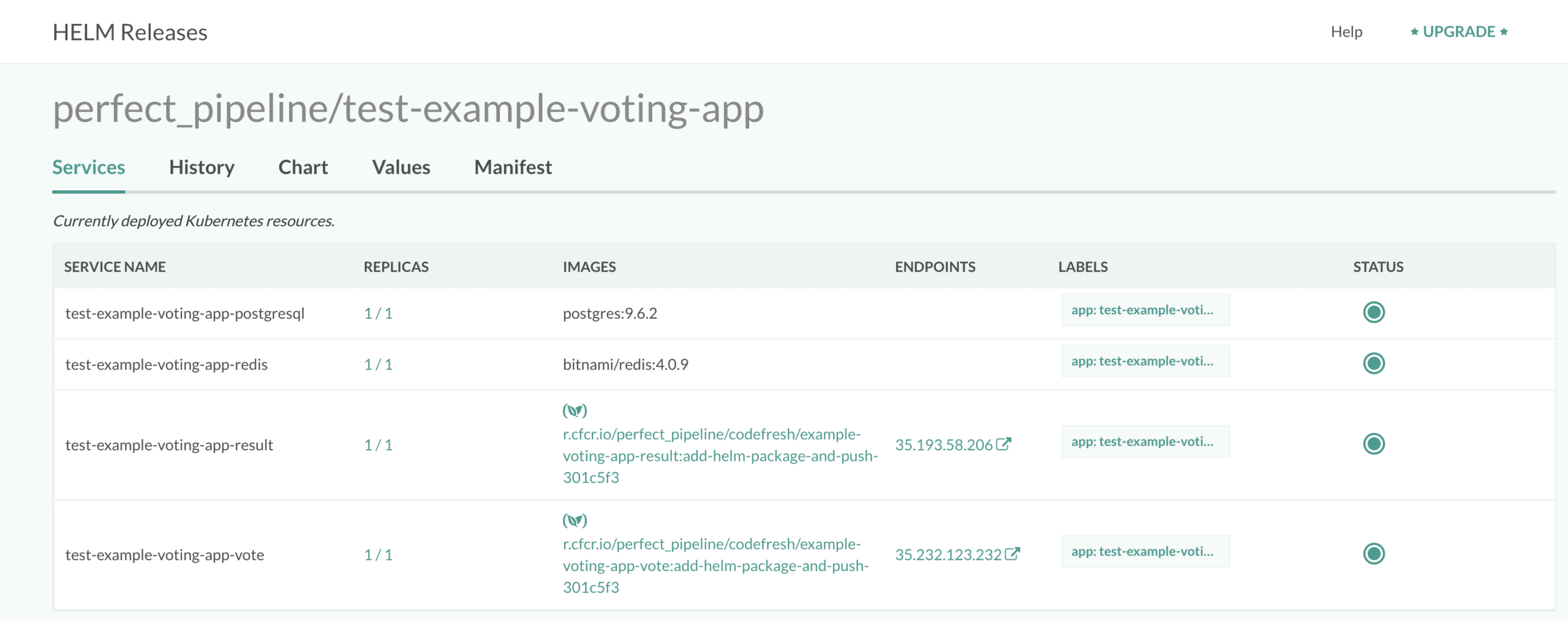This screenshot has width=1568, height=620.
Task: Click Codefresh leaf icon above vote image
Action: [x=575, y=520]
